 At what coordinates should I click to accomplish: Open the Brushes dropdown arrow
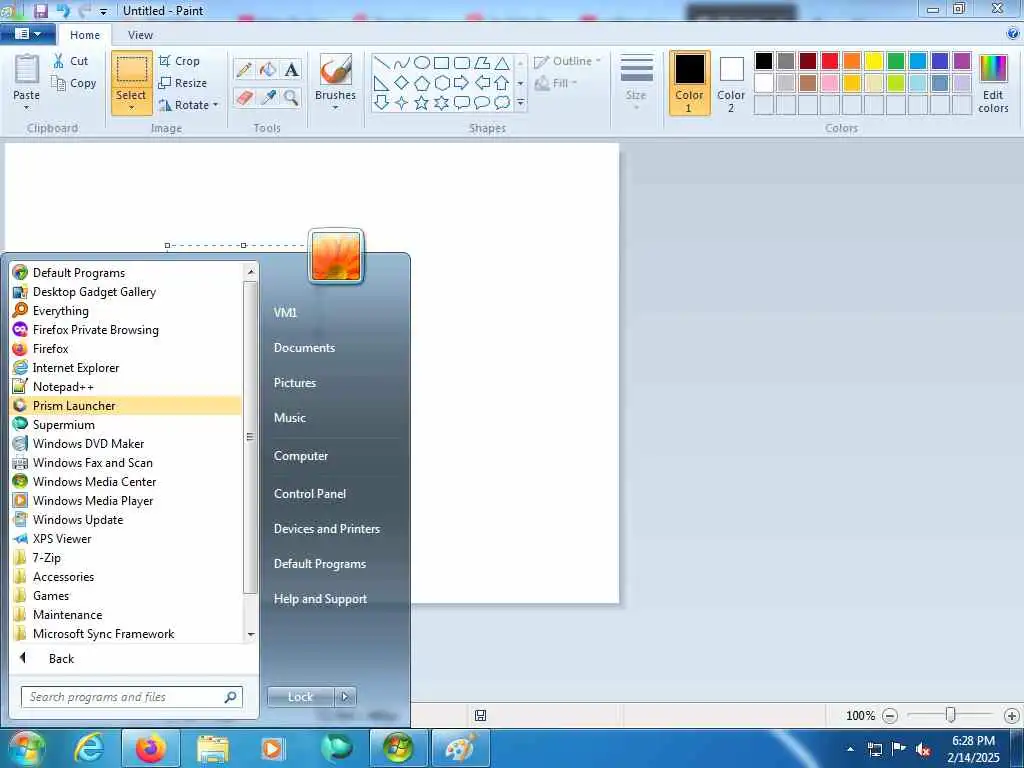[x=336, y=108]
